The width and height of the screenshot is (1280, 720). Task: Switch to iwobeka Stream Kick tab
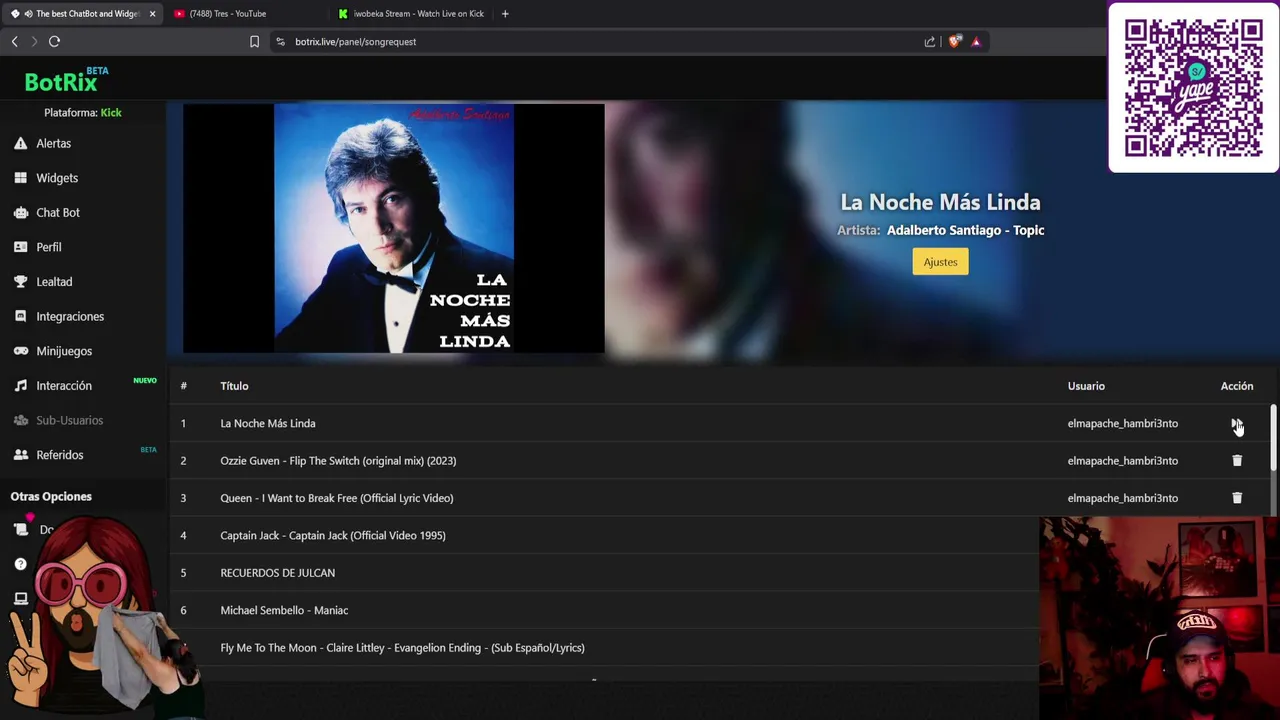(410, 14)
